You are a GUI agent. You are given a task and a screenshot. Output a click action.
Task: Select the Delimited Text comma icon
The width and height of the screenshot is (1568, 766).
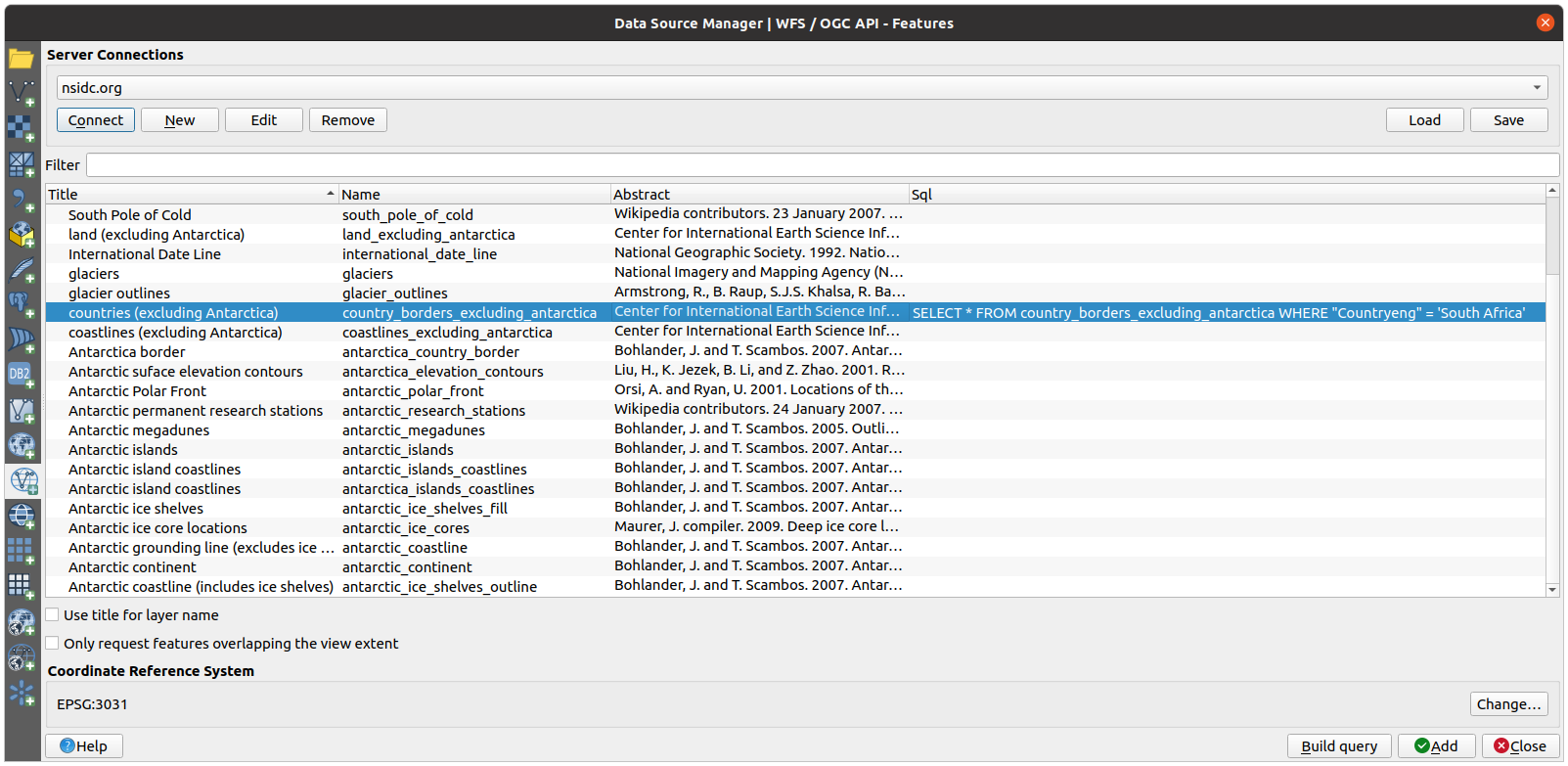point(22,199)
